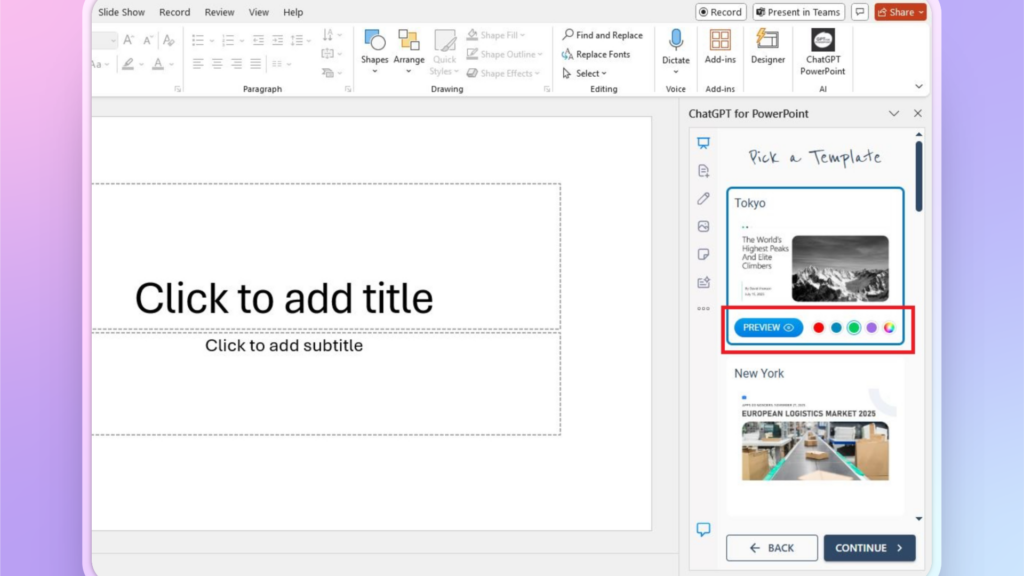Align text right
The image size is (1024, 576).
[236, 64]
